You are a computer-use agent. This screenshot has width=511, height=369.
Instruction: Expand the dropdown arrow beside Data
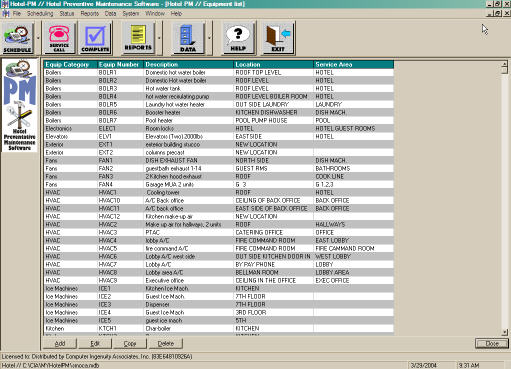[209, 38]
